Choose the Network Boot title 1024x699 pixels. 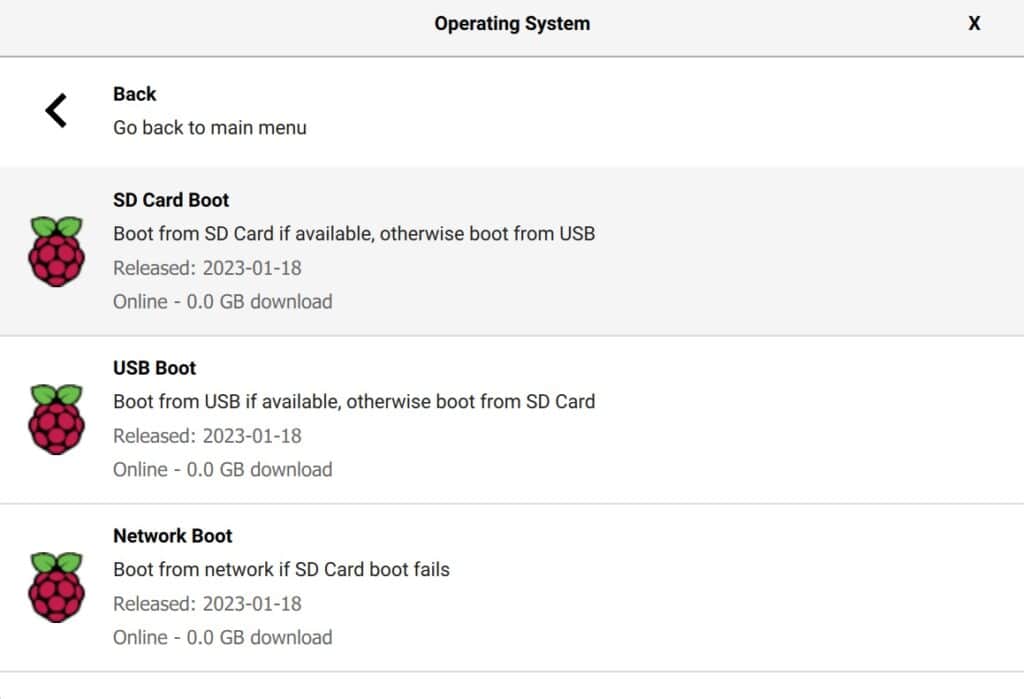(173, 536)
